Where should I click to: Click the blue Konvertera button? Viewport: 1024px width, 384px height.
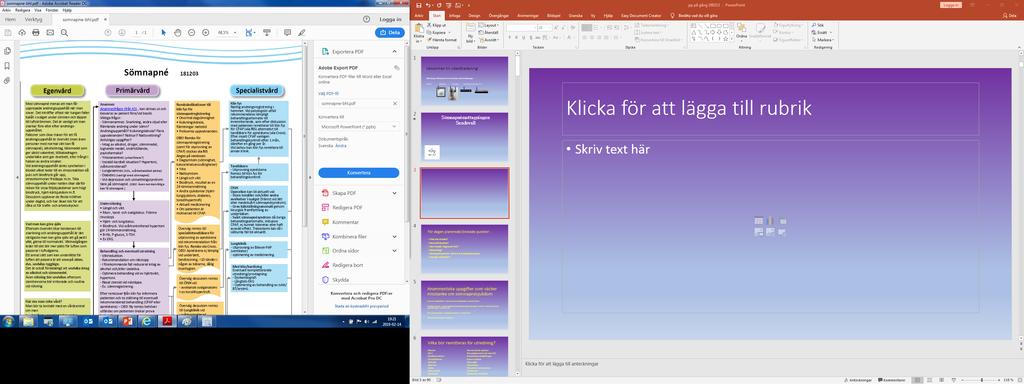[359, 173]
